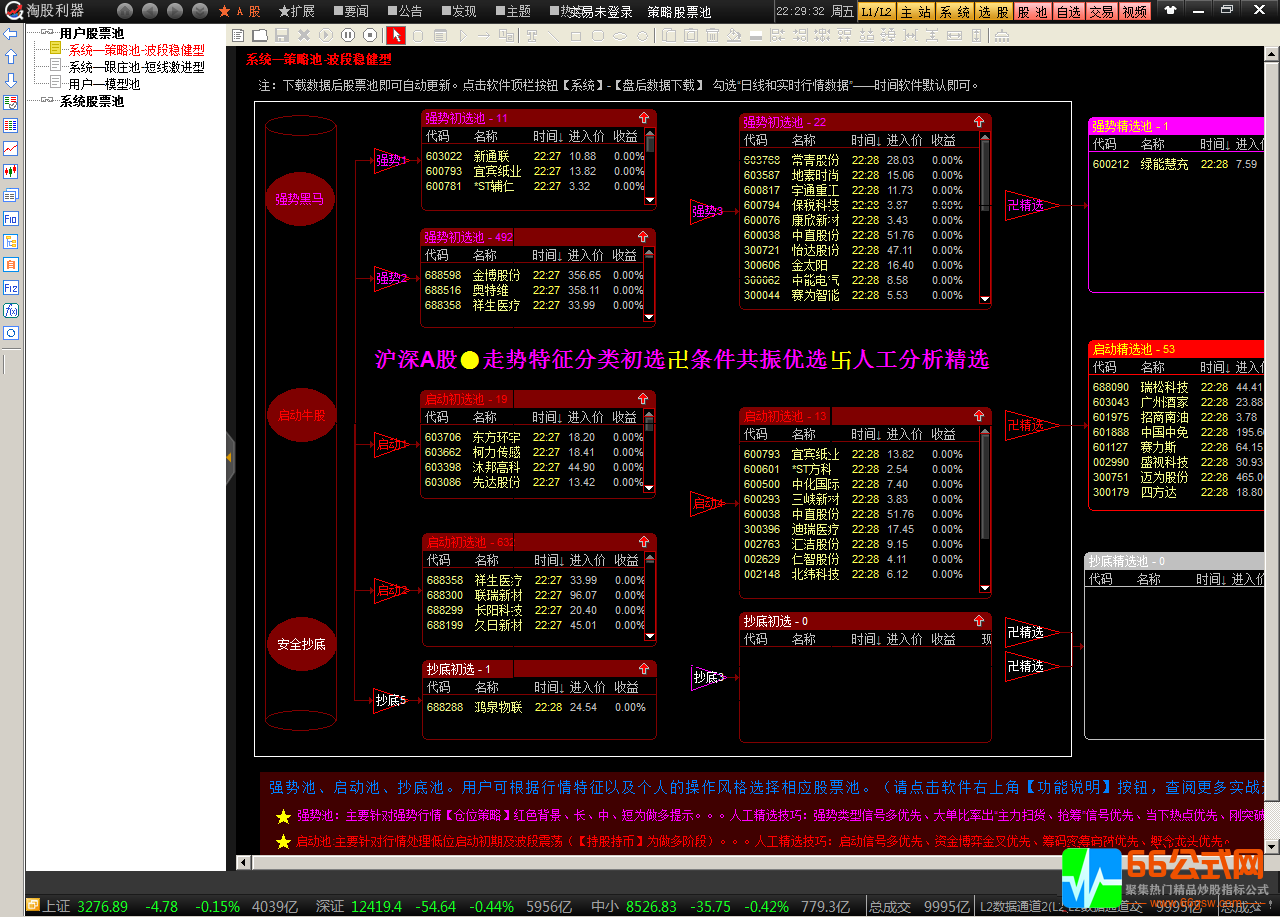Click the 选股 button in top bar
Image resolution: width=1280 pixels, height=918 pixels.
click(993, 12)
